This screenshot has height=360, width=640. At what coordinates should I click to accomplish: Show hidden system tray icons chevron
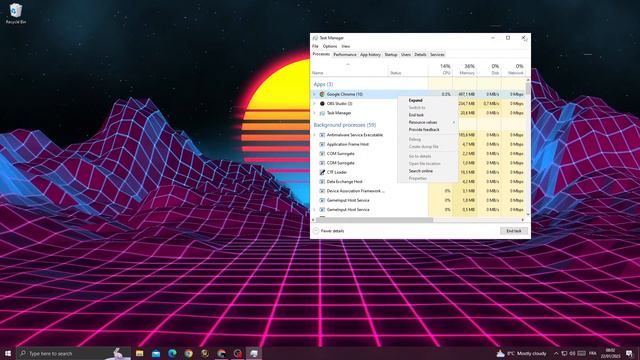click(556, 353)
